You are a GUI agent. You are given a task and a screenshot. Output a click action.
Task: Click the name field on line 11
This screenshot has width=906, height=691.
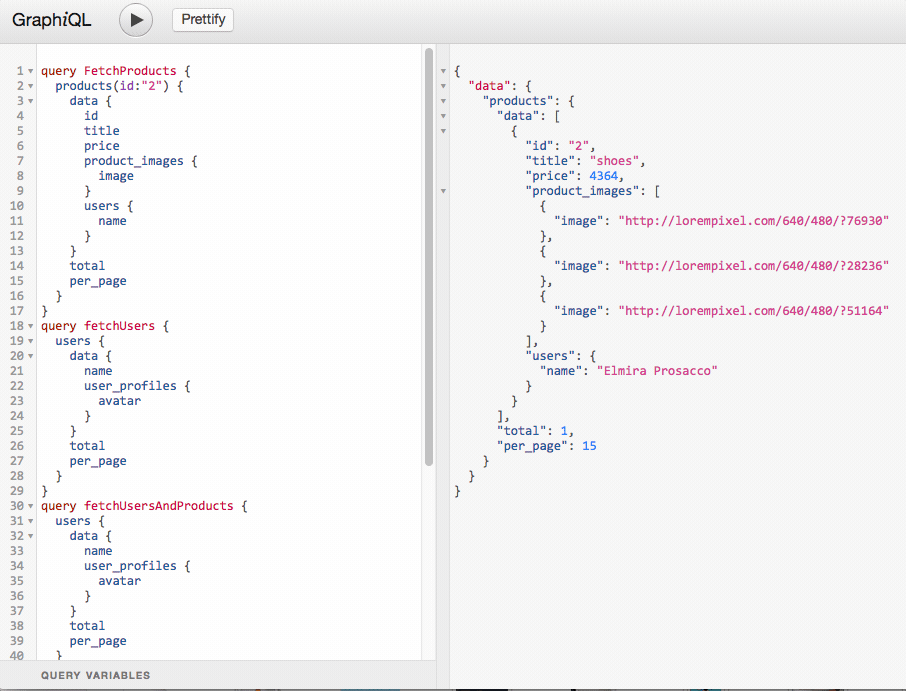(x=112, y=221)
